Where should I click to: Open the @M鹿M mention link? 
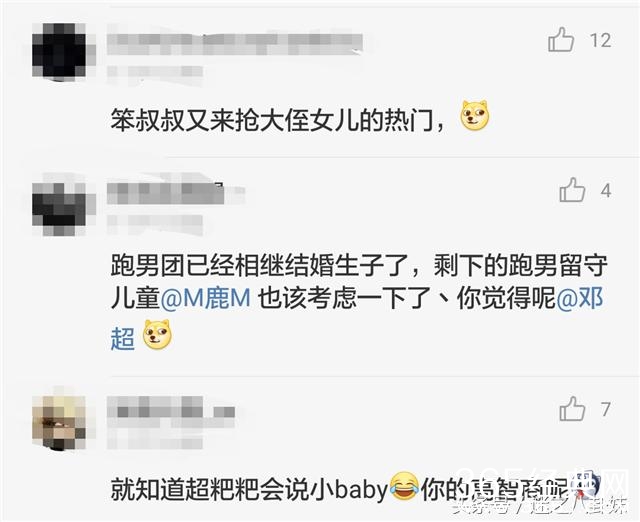pyautogui.click(x=206, y=299)
